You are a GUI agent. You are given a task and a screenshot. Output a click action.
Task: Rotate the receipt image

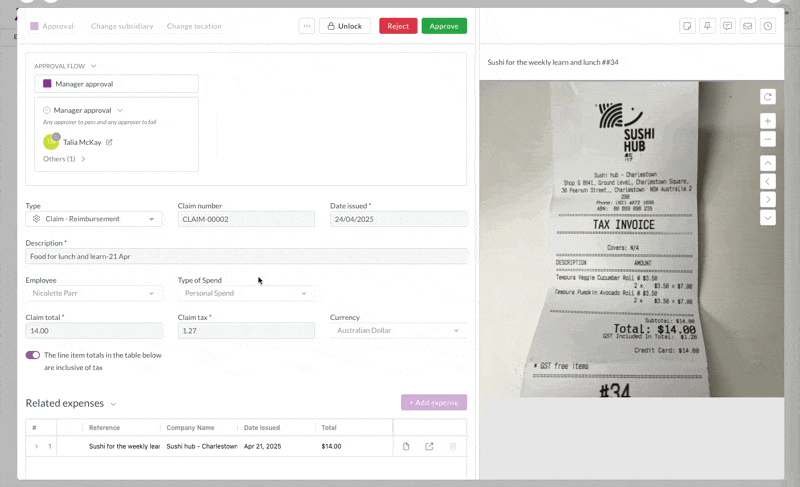coord(768,97)
